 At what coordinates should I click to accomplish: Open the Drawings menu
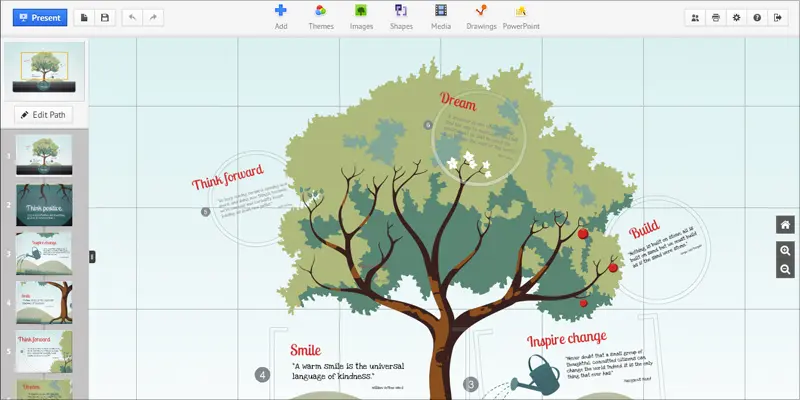481,17
